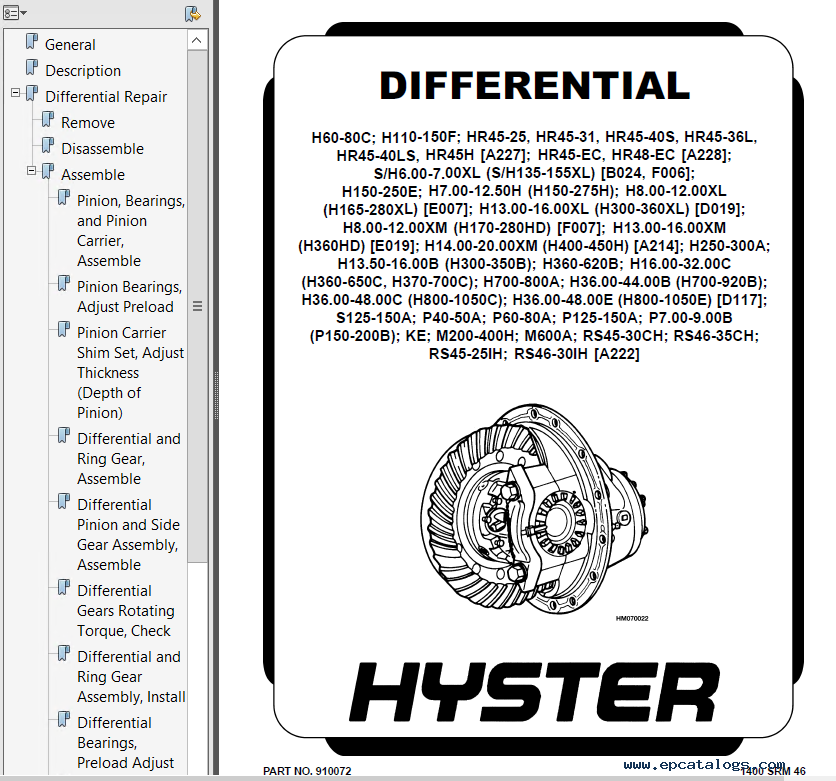Open Pinion Carrier Shim Set, Adjust Thickness
The height and width of the screenshot is (781, 836).
click(x=131, y=373)
